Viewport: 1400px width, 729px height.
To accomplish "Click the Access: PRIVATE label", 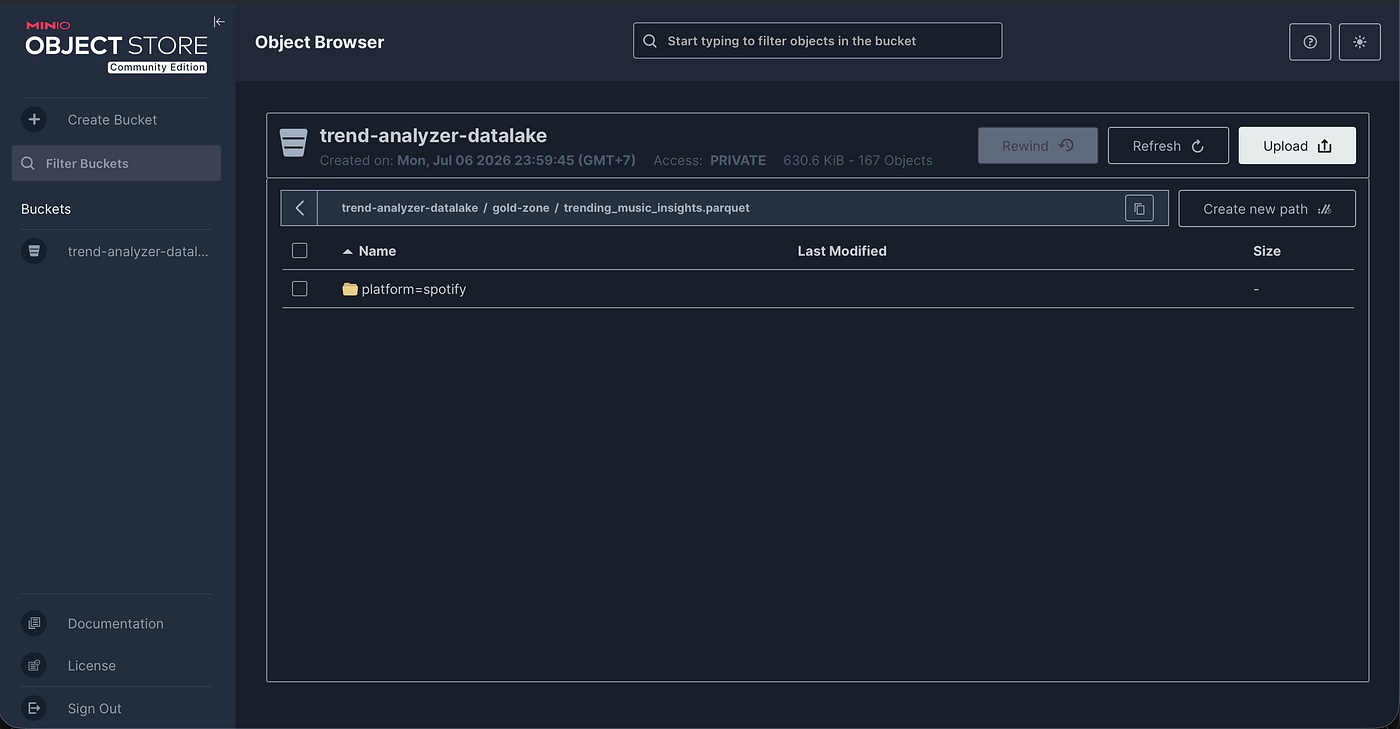I will pyautogui.click(x=710, y=160).
